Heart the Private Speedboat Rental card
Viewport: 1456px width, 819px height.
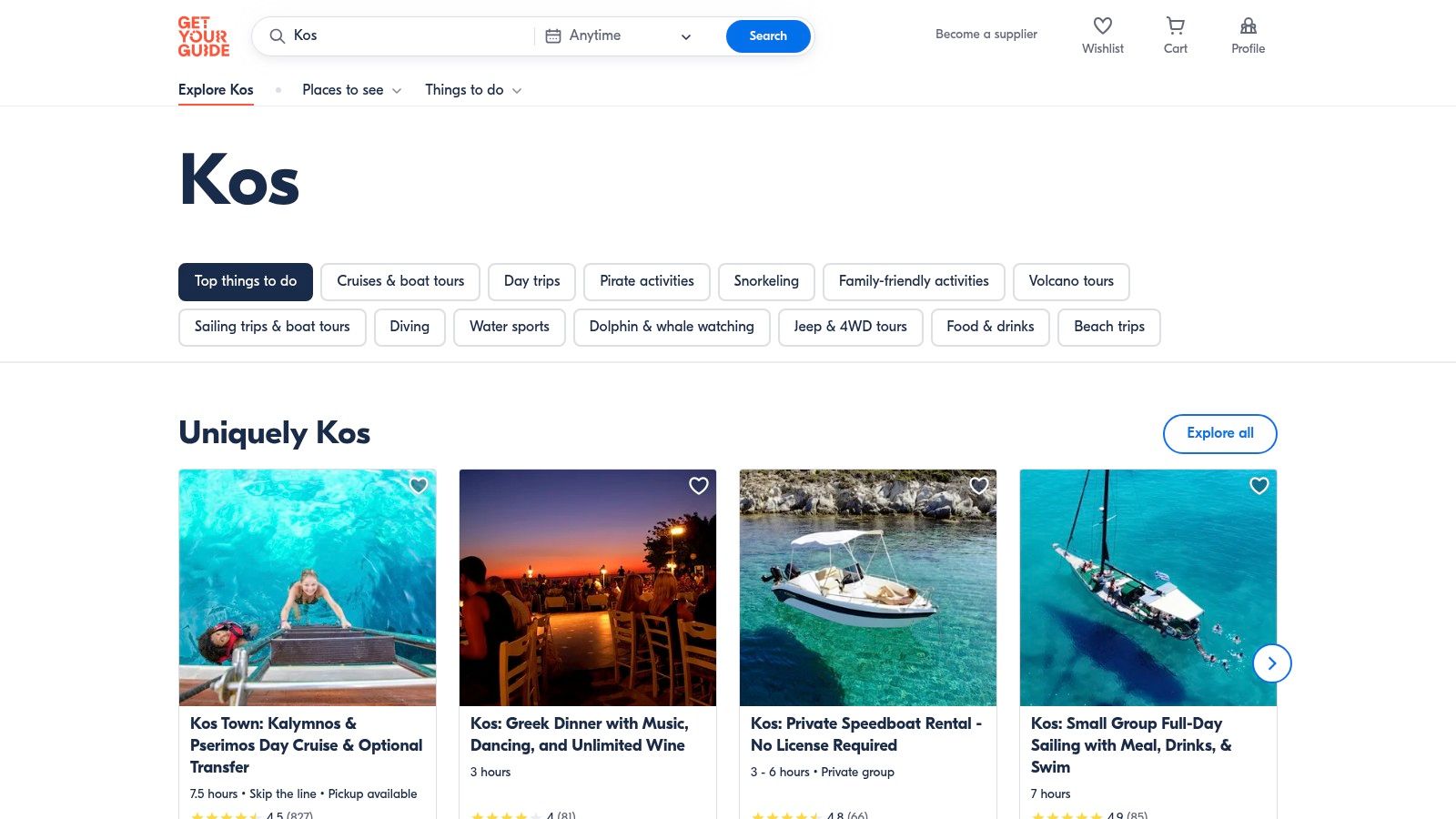(979, 486)
